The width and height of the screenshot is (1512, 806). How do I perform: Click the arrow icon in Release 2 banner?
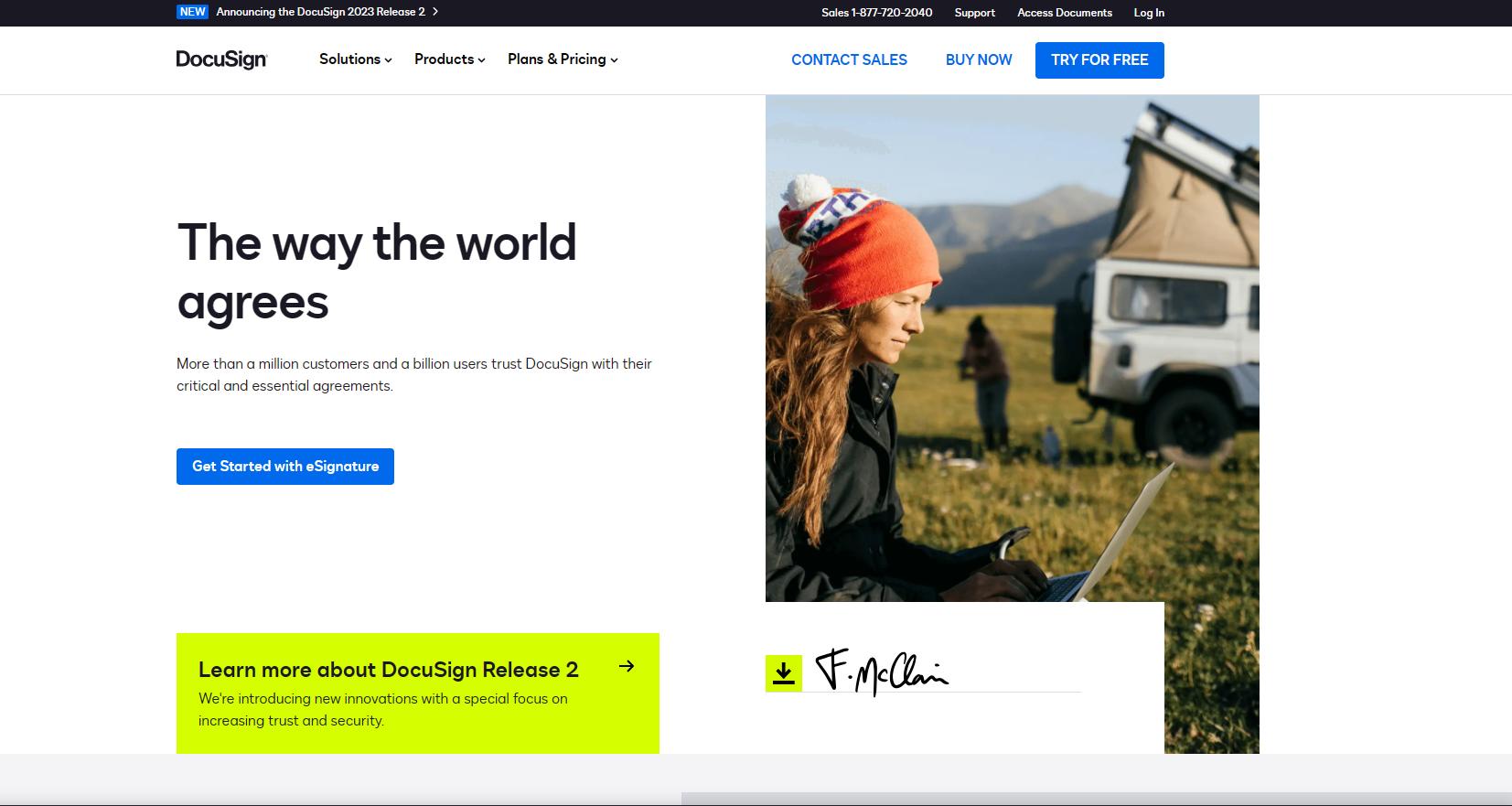pos(627,666)
